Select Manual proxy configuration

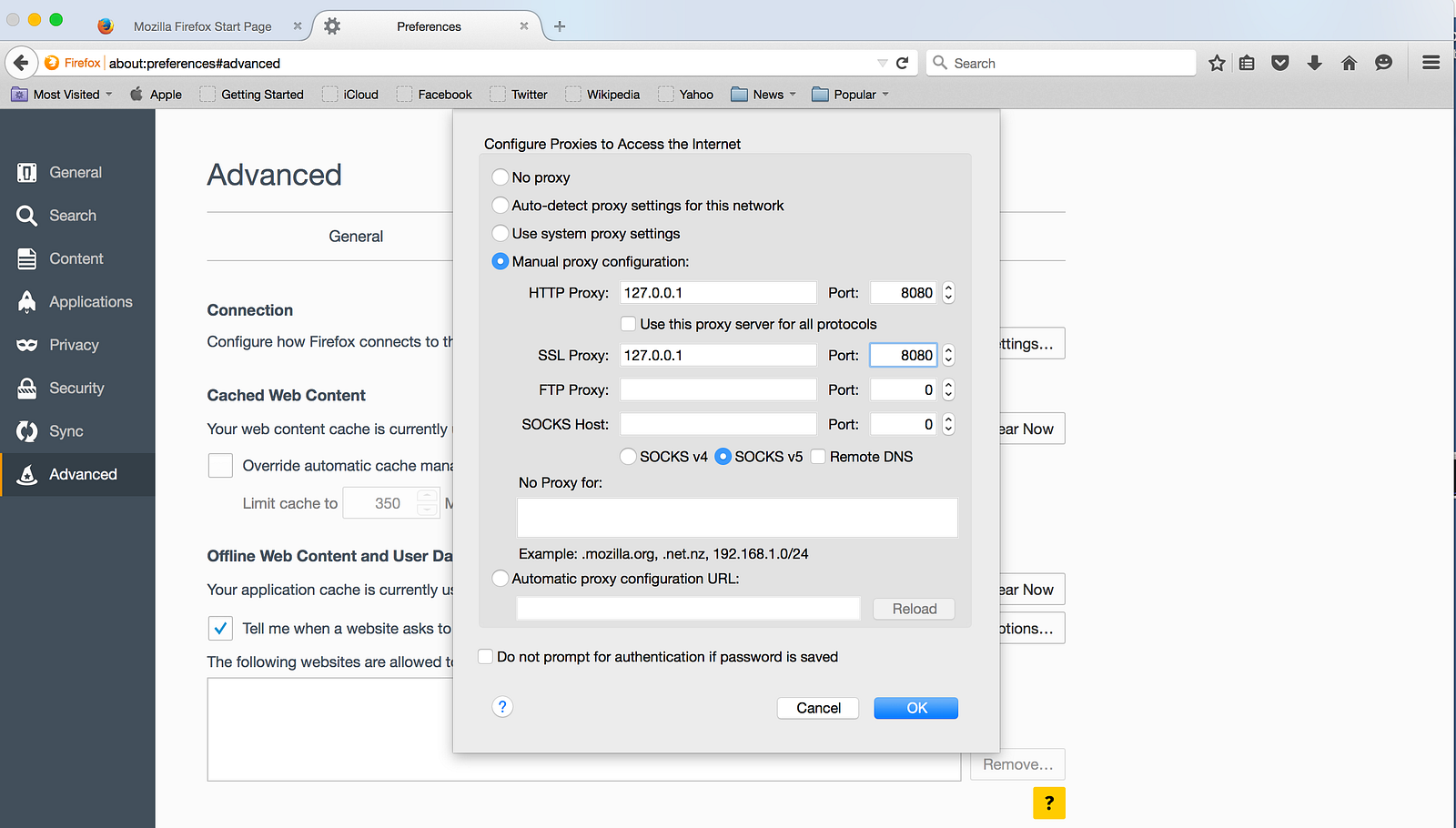[x=500, y=262]
